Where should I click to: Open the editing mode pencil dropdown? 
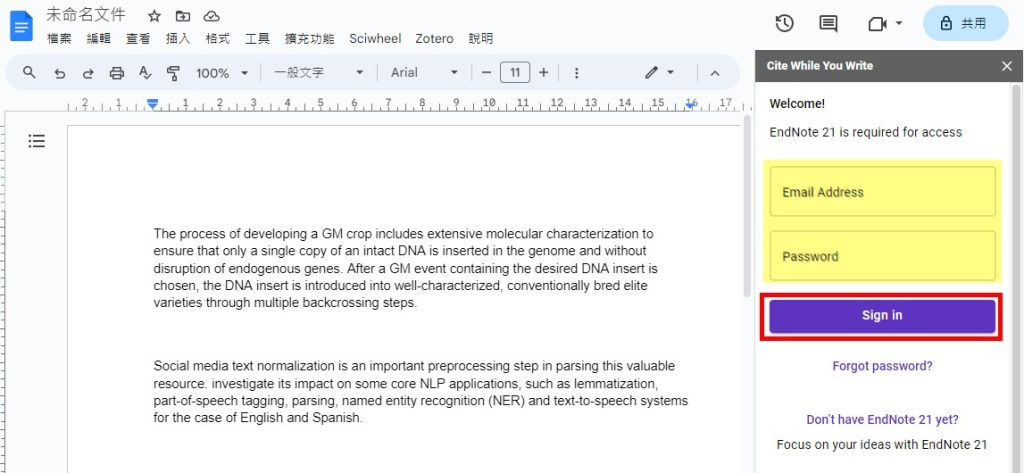[x=660, y=73]
